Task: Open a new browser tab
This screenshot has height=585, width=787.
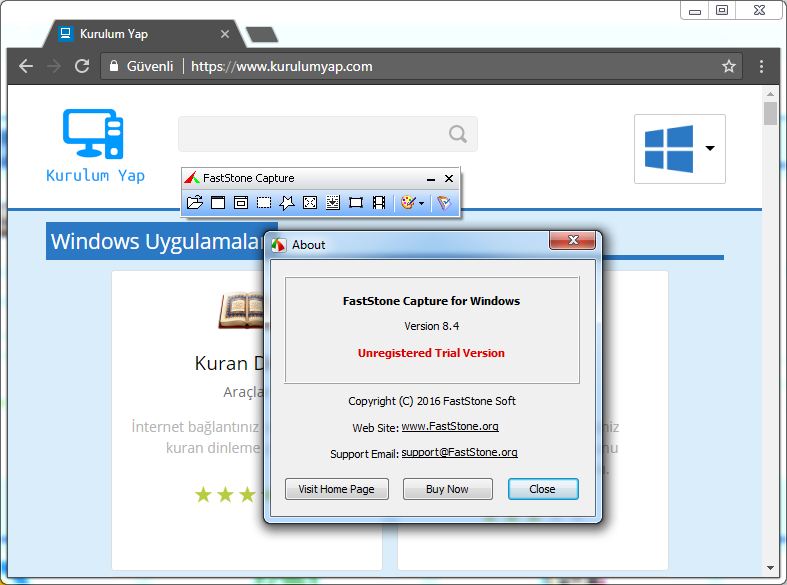Action: pos(261,35)
